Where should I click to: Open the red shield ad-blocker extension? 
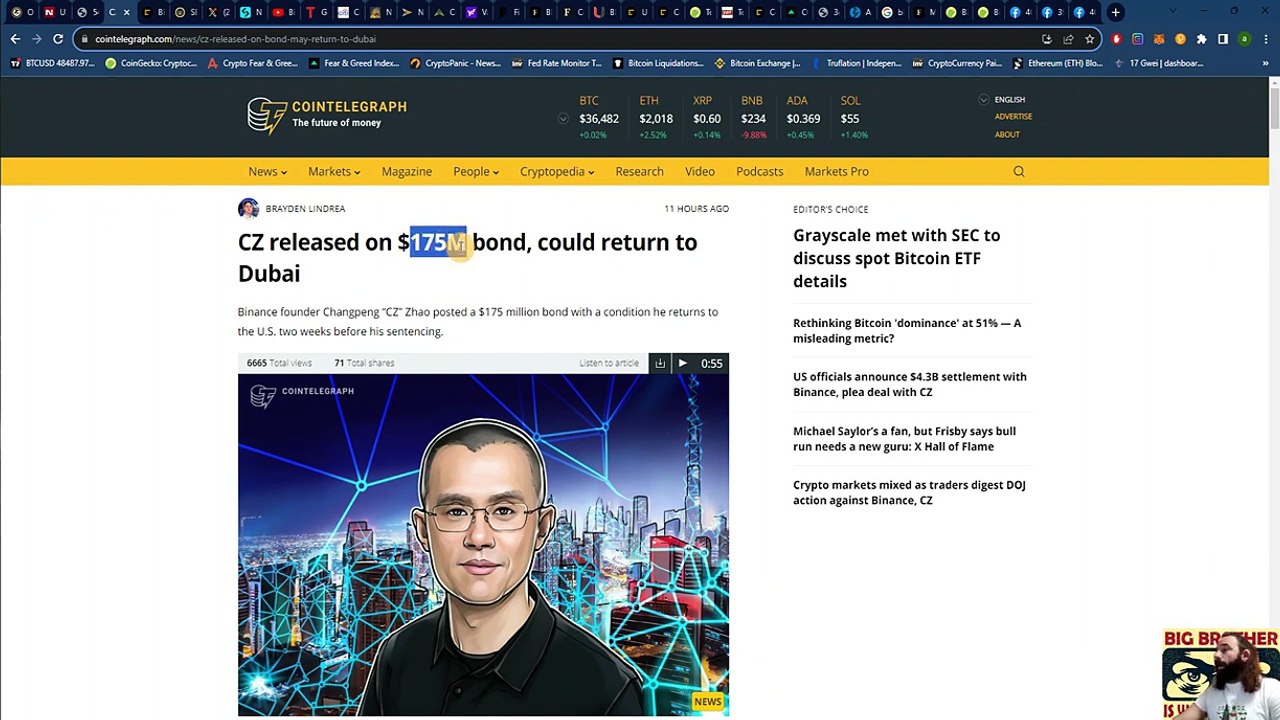click(1117, 39)
